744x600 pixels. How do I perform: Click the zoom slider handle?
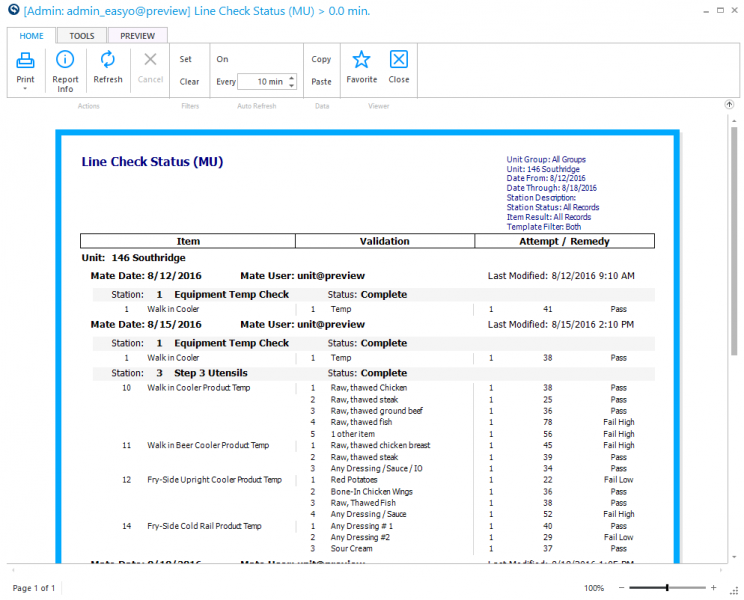[667, 588]
